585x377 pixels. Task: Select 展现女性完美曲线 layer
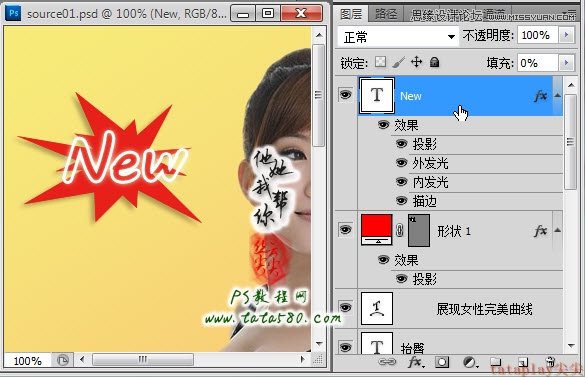point(484,309)
